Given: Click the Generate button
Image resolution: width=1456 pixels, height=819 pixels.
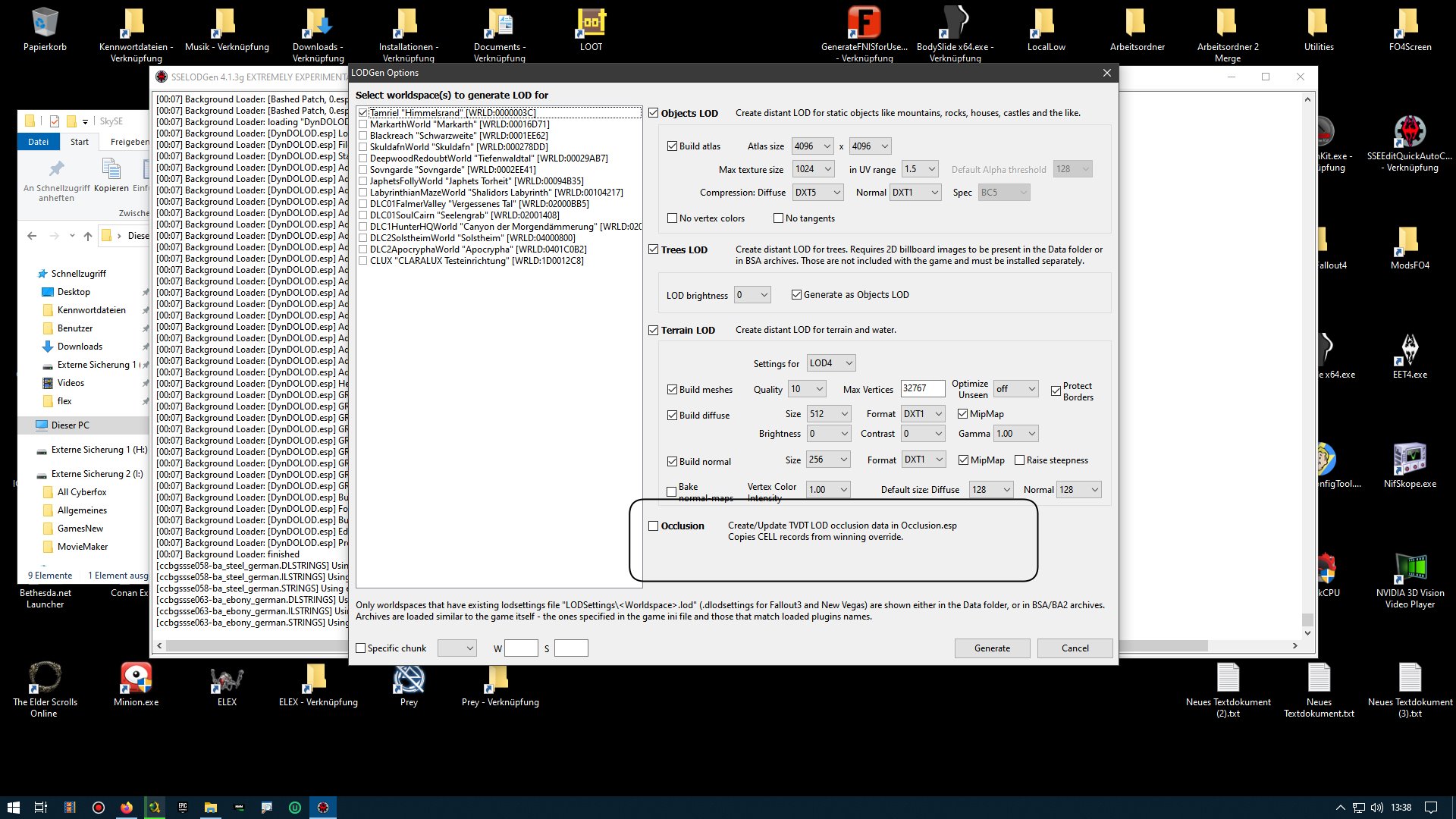Looking at the screenshot, I should tap(992, 648).
